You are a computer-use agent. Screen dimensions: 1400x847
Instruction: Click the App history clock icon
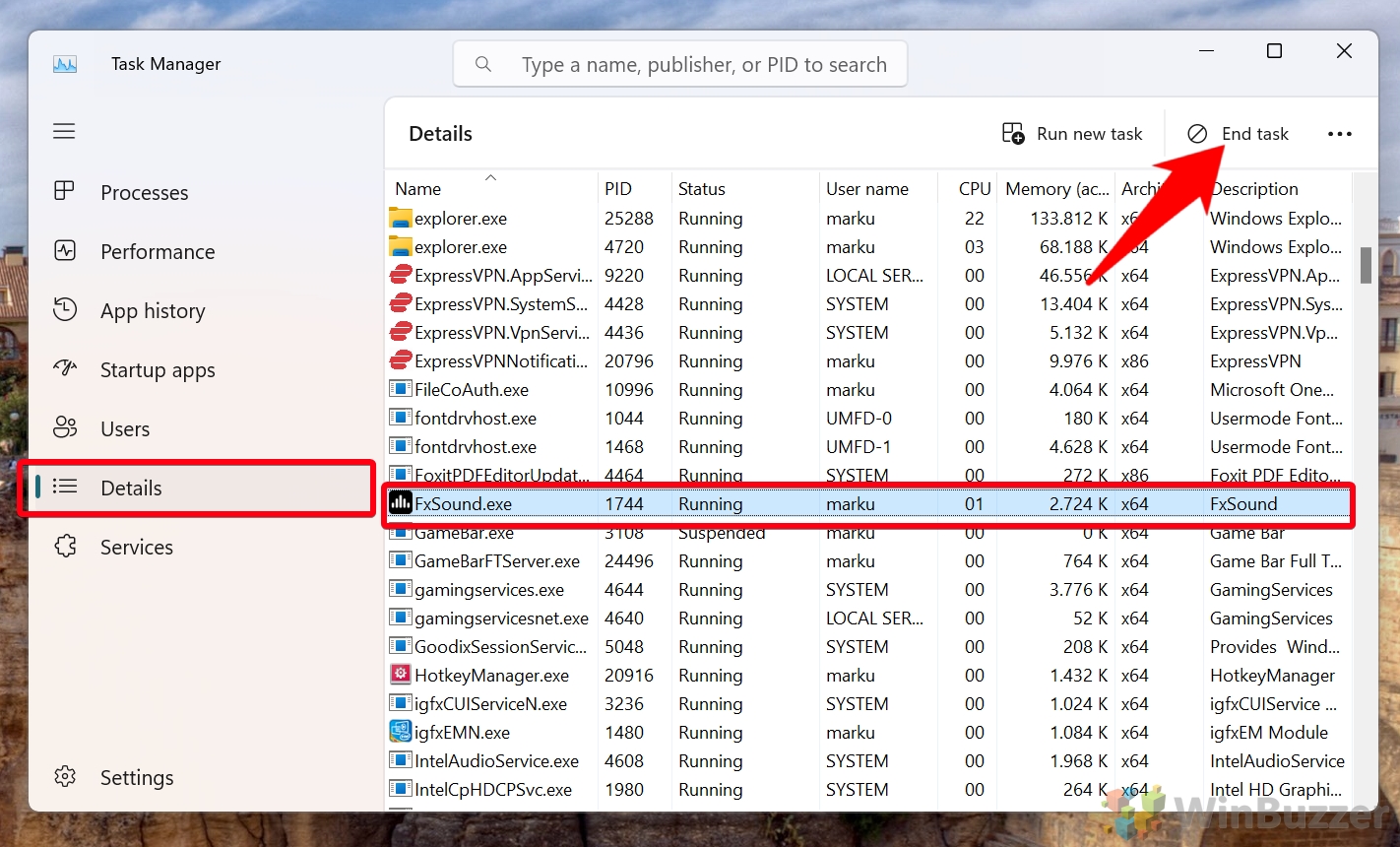tap(65, 309)
